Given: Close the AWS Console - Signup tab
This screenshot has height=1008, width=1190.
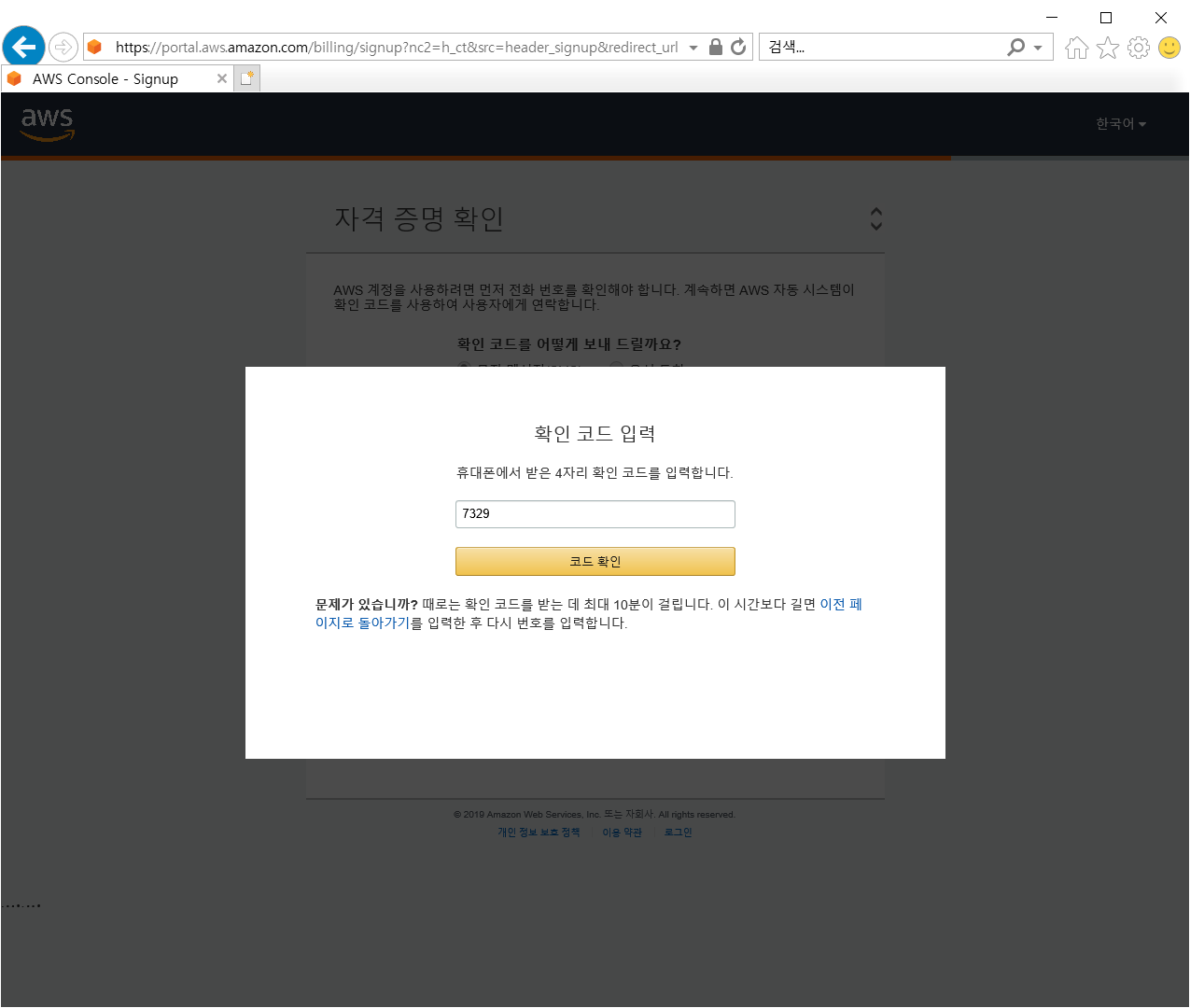Looking at the screenshot, I should coord(222,78).
